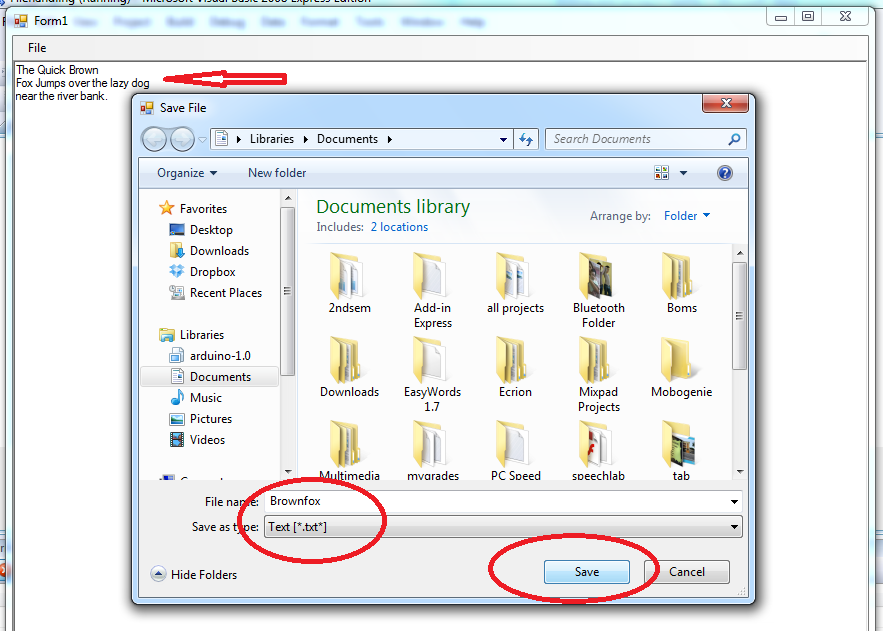This screenshot has width=883, height=631.
Task: Select Favorites in navigation pane
Action: click(x=193, y=208)
